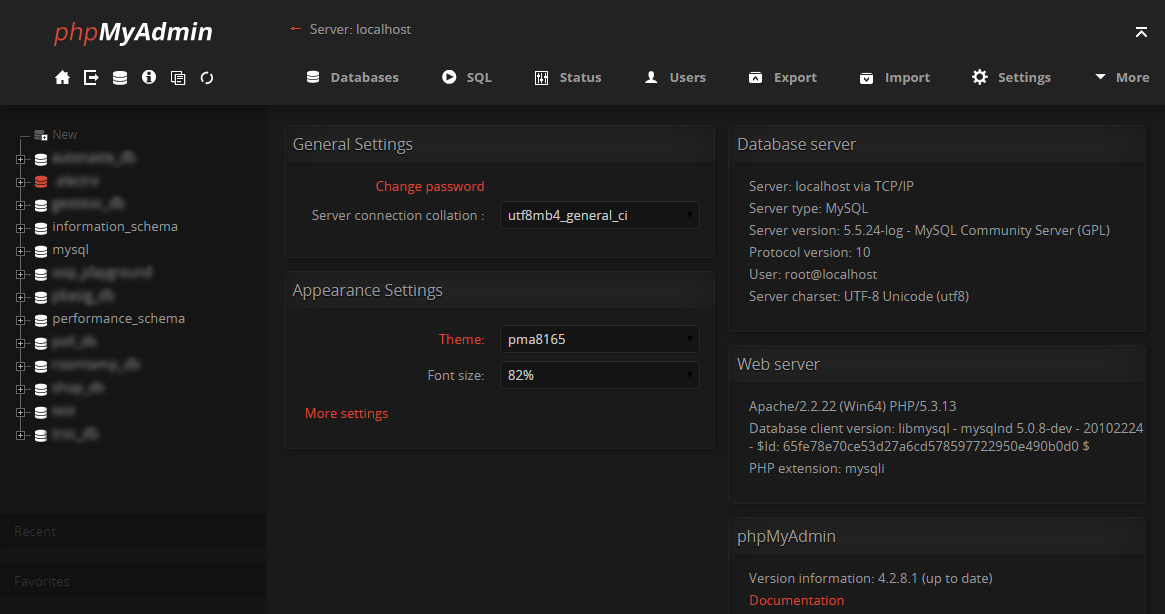The image size is (1165, 614).
Task: Click the log out icon
Action: (91, 77)
